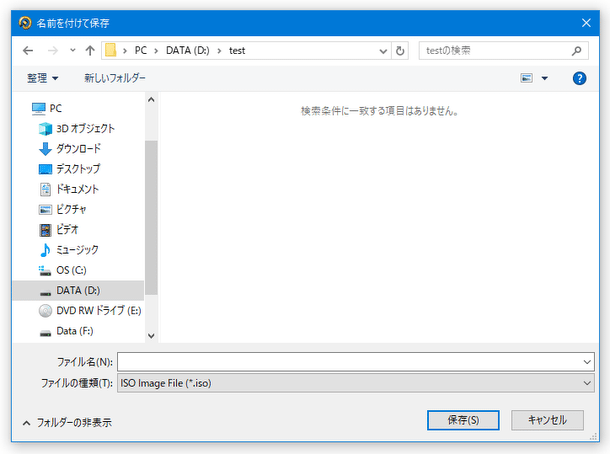Expand the ファイル名 filename dropdown arrow
Image resolution: width=610 pixels, height=454 pixels.
point(587,361)
